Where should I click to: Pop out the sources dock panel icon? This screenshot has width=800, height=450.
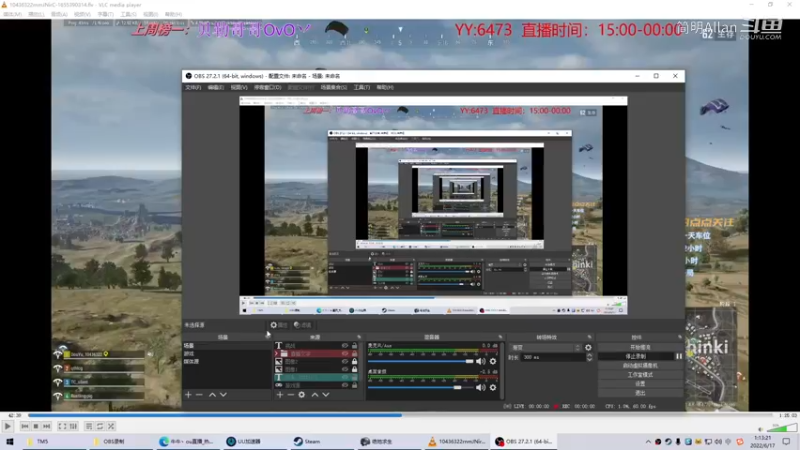pyautogui.click(x=359, y=337)
